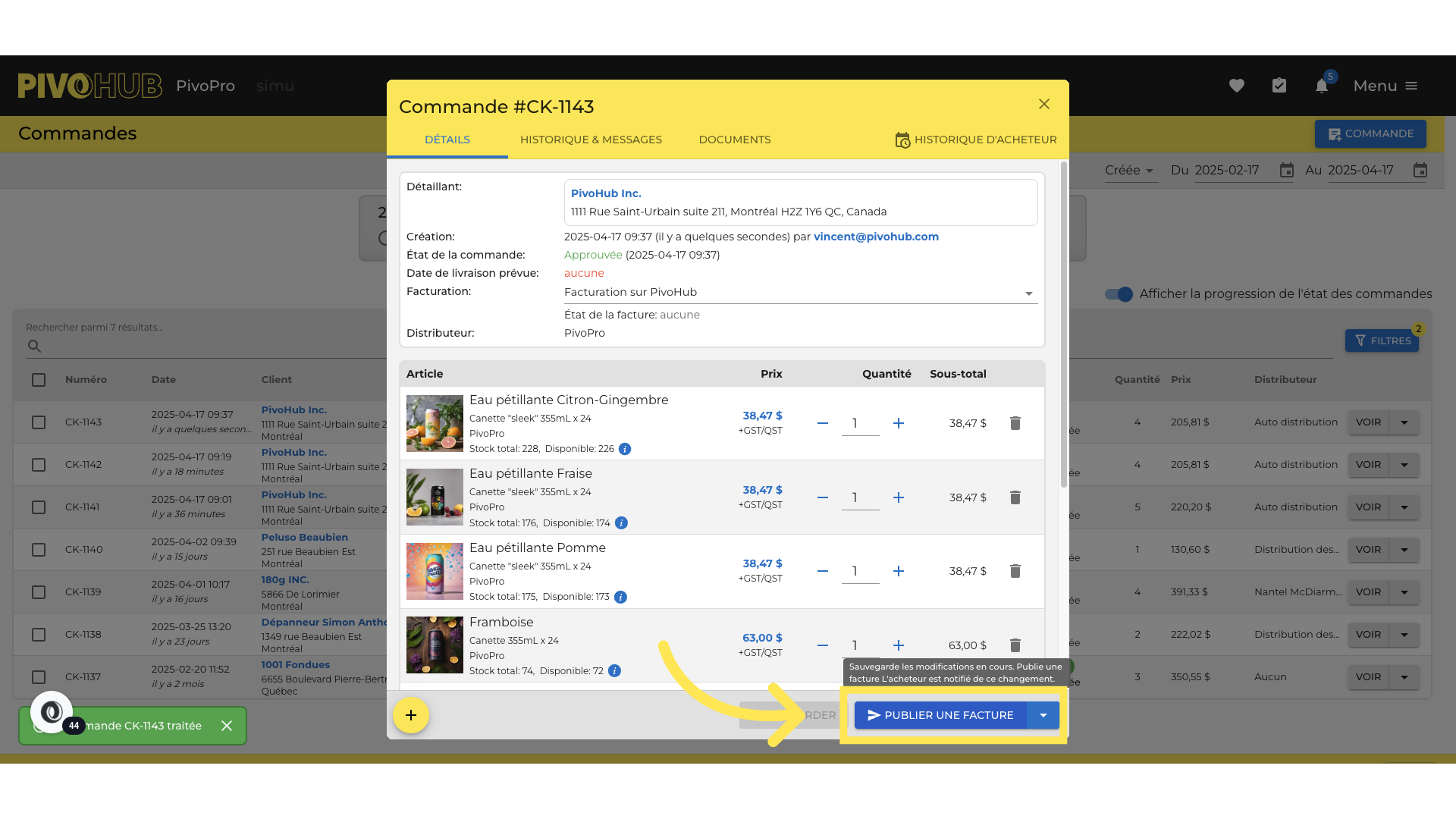
Task: Check the CK-1142 order checkbox
Action: [39, 465]
